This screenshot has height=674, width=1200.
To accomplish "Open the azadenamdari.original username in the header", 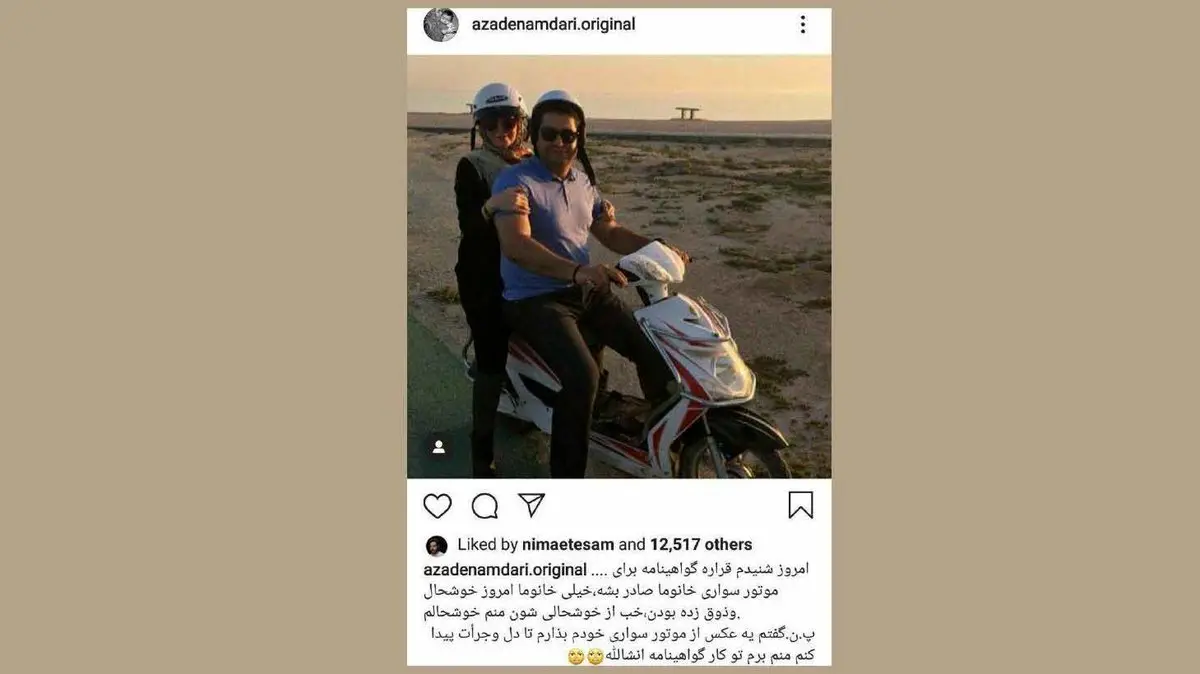I will pos(553,24).
